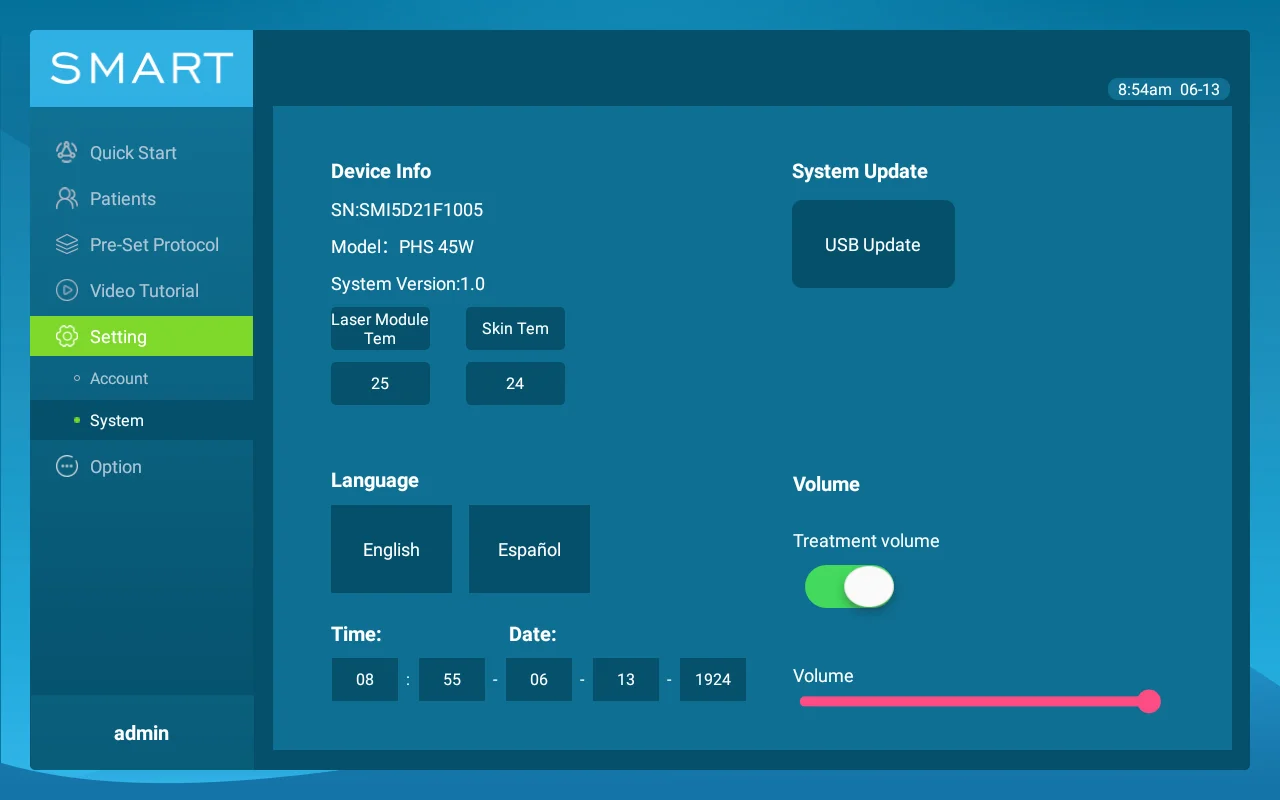Click the Skin Tem button
Viewport: 1280px width, 800px height.
point(515,328)
